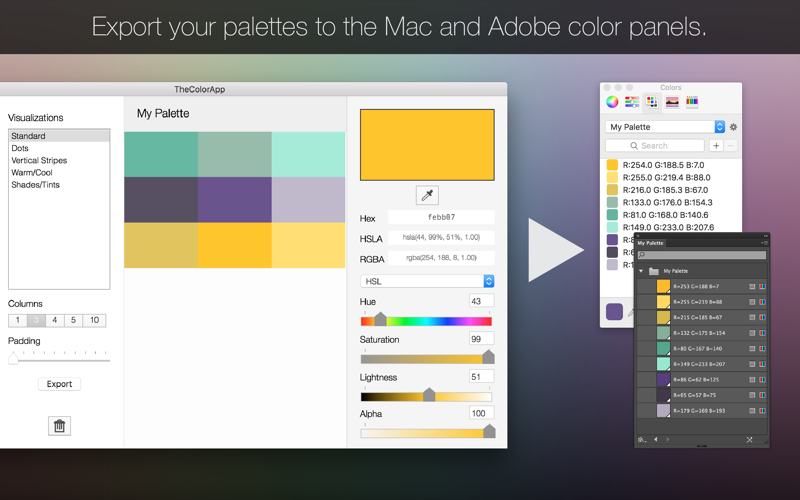The width and height of the screenshot is (800, 500).
Task: Select R:254.0 G:188.5 B:7.0 color row
Action: click(670, 165)
